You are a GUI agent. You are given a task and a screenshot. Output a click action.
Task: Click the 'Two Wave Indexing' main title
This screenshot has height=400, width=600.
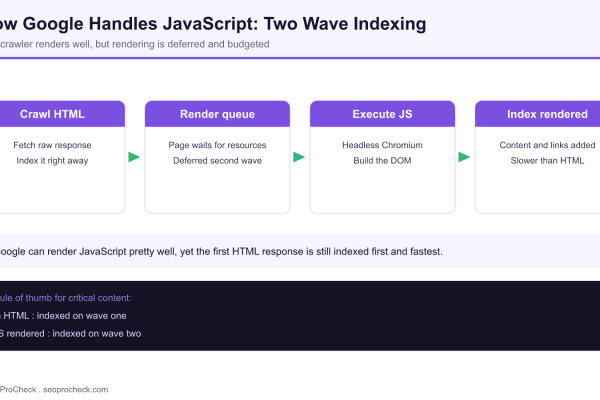[213, 24]
